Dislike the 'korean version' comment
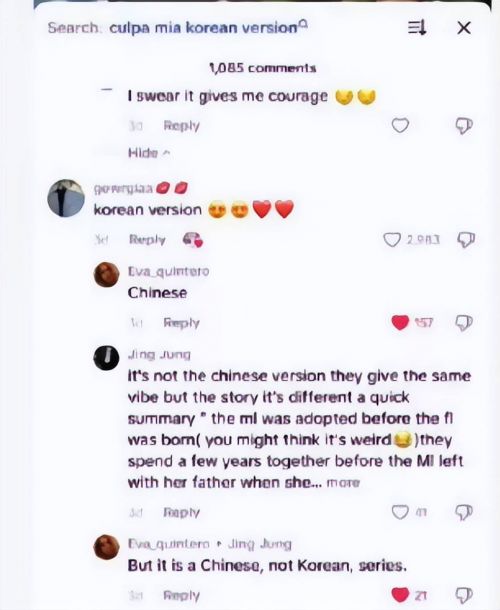 point(466,240)
